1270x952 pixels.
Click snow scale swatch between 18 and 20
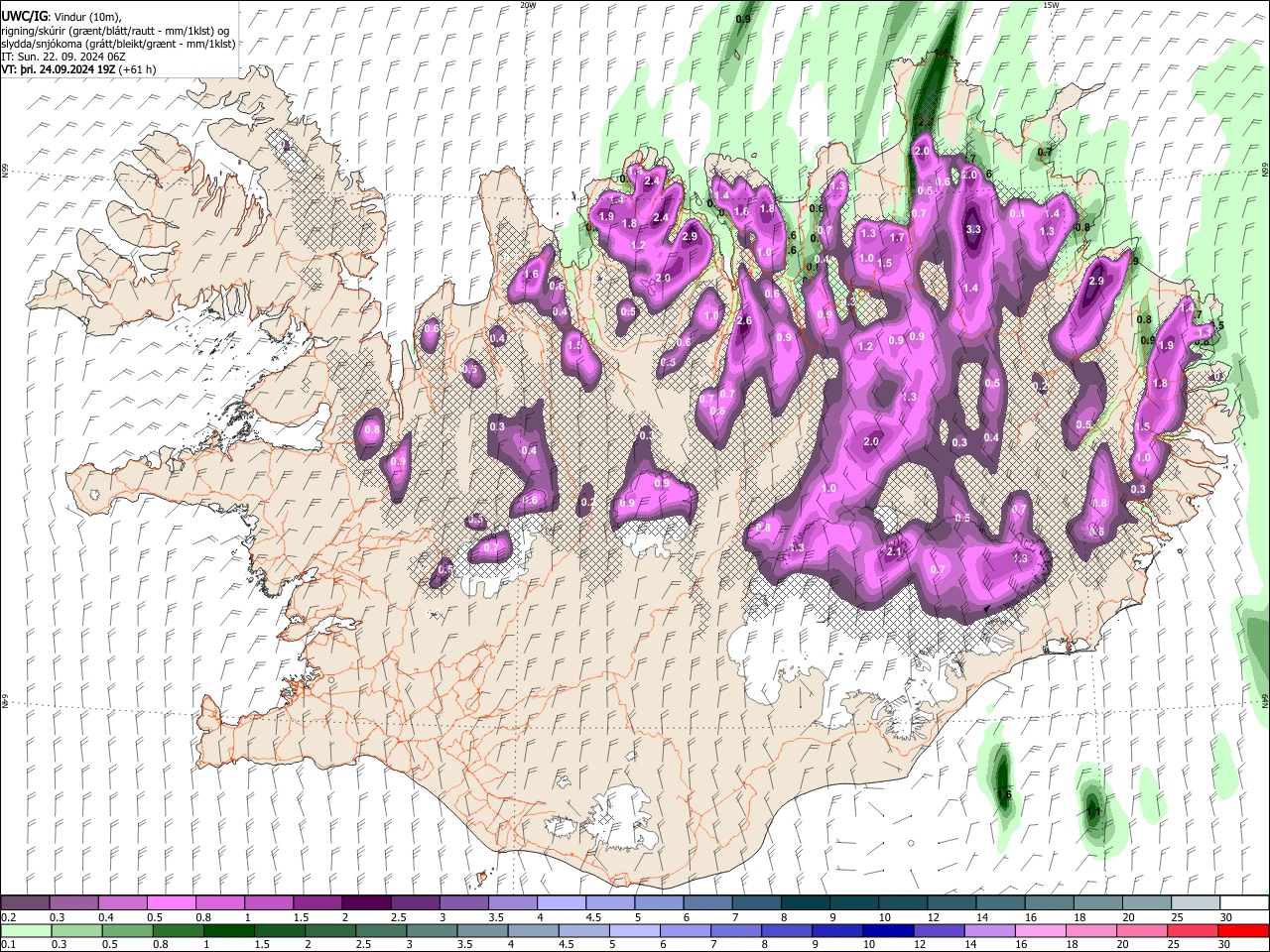tap(1097, 902)
